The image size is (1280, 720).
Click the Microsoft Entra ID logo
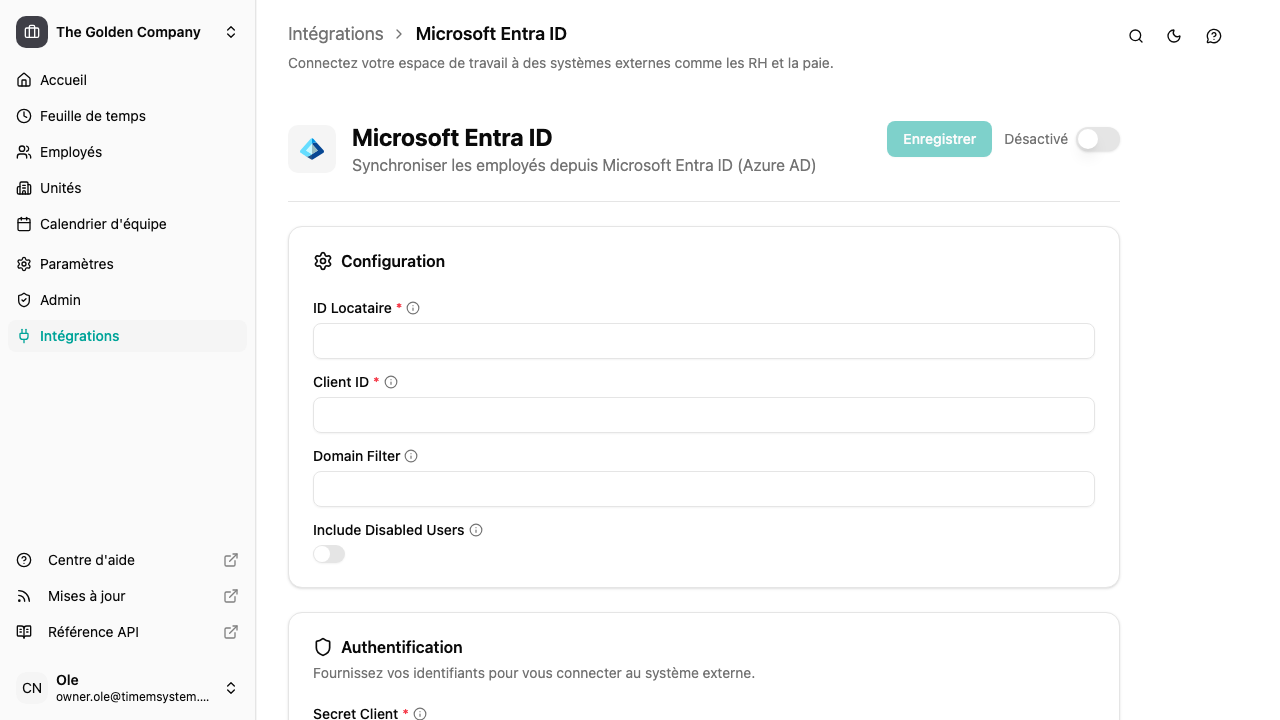[x=312, y=149]
